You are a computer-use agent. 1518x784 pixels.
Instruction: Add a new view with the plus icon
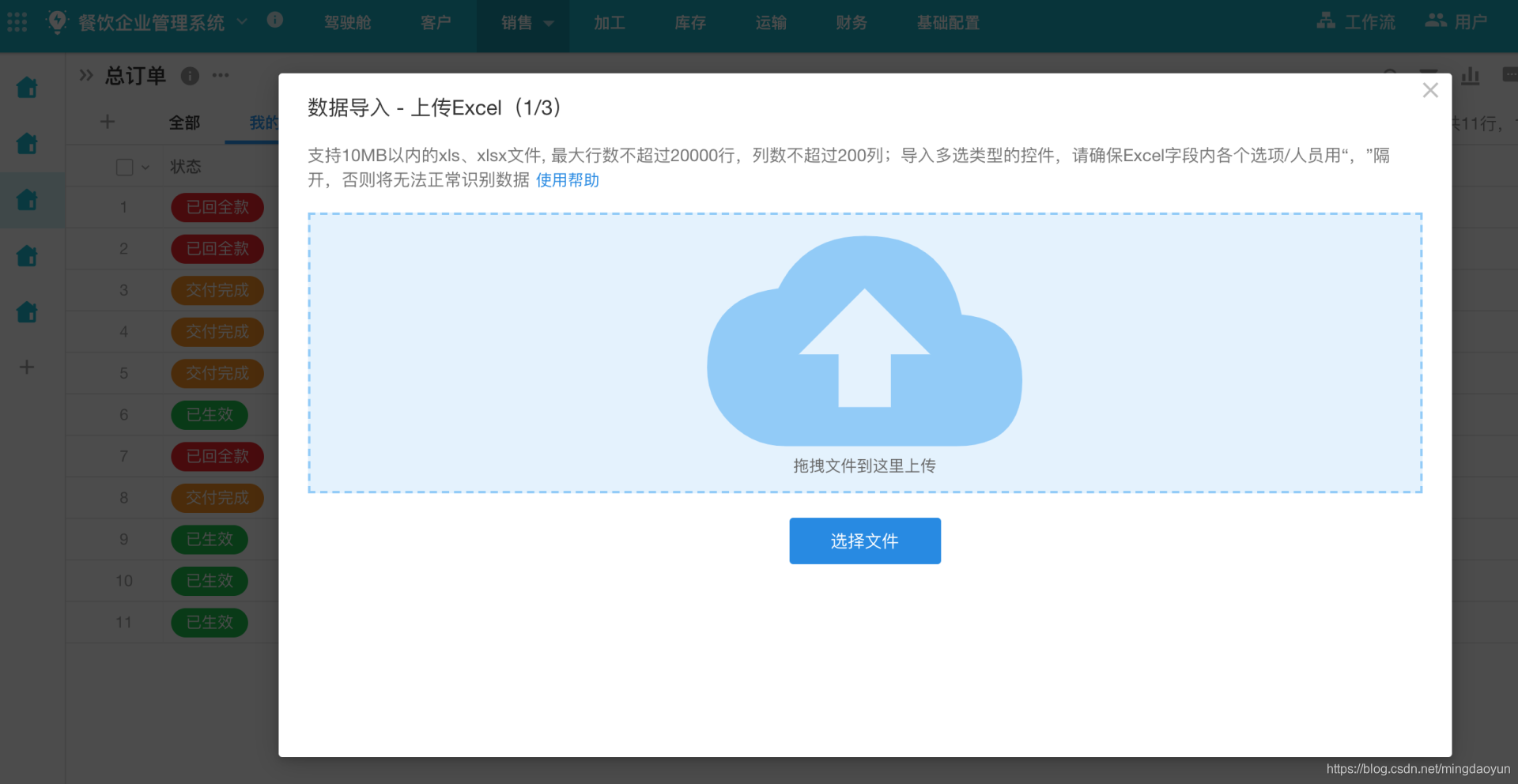[108, 122]
